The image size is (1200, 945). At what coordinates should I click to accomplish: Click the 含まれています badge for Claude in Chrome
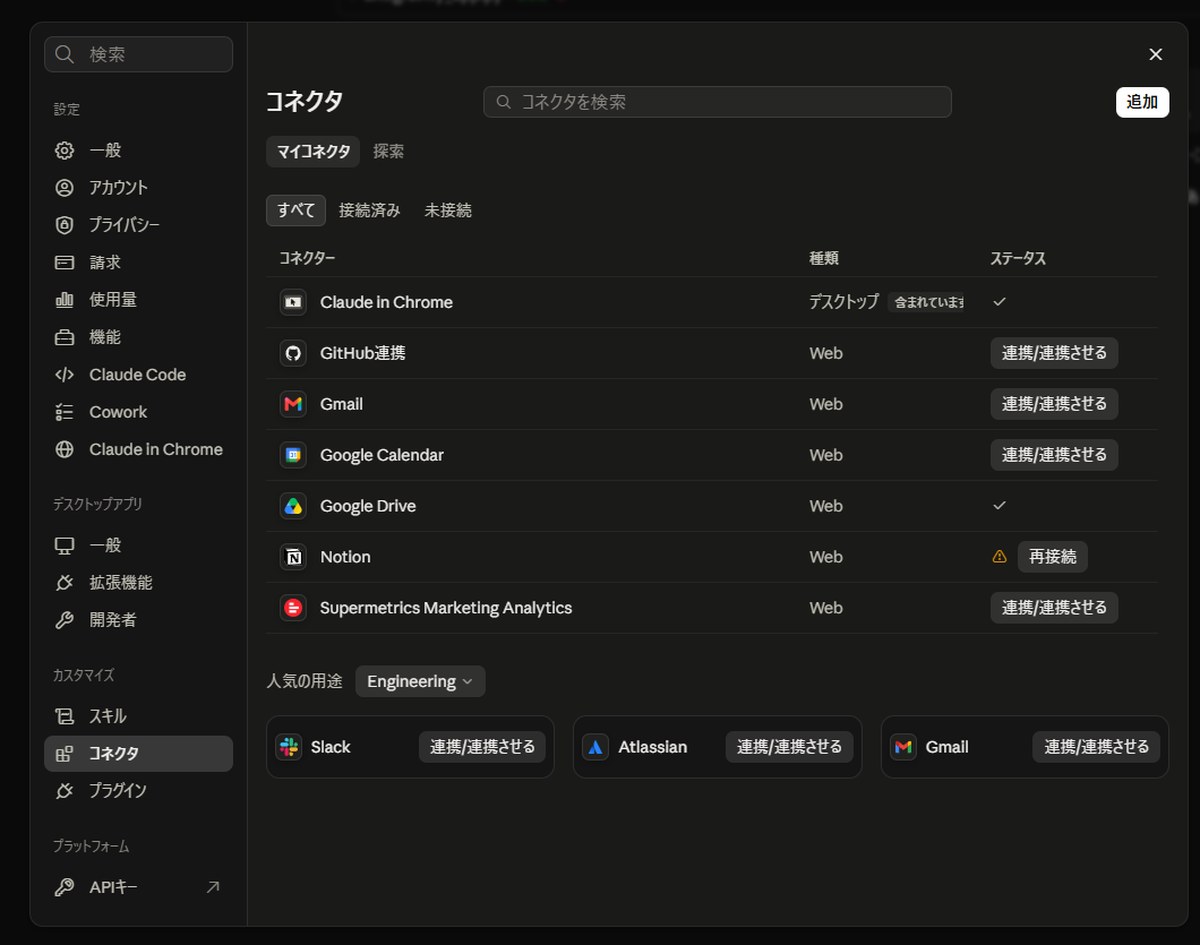click(927, 302)
